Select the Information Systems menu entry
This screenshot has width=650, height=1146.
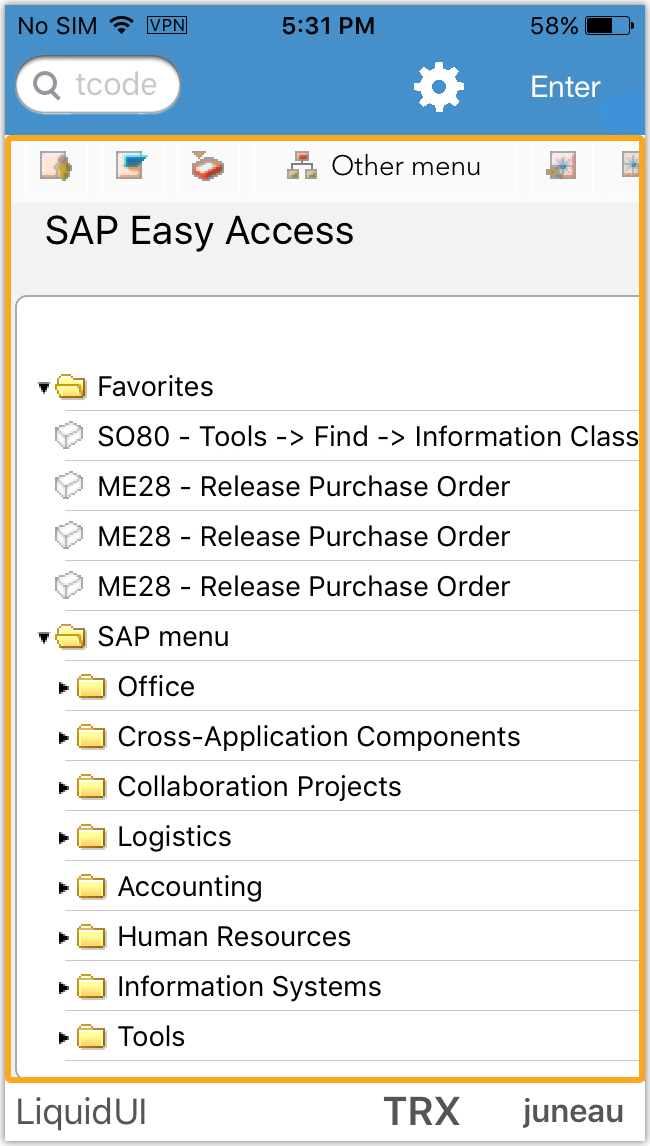pyautogui.click(x=249, y=987)
